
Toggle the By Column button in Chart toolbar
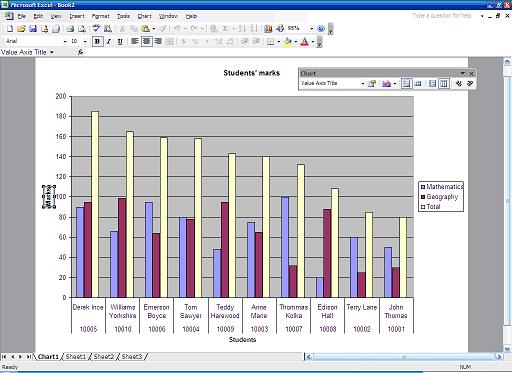[x=444, y=83]
